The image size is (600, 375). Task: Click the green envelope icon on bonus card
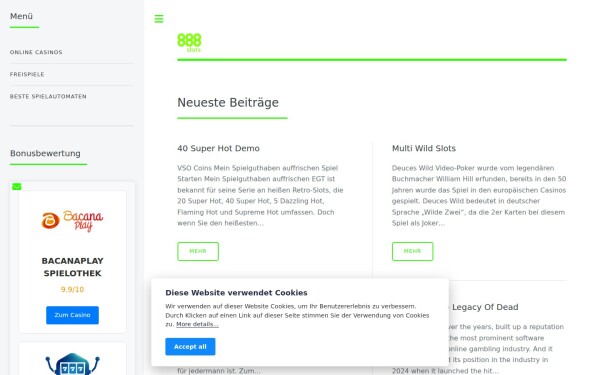pyautogui.click(x=16, y=186)
